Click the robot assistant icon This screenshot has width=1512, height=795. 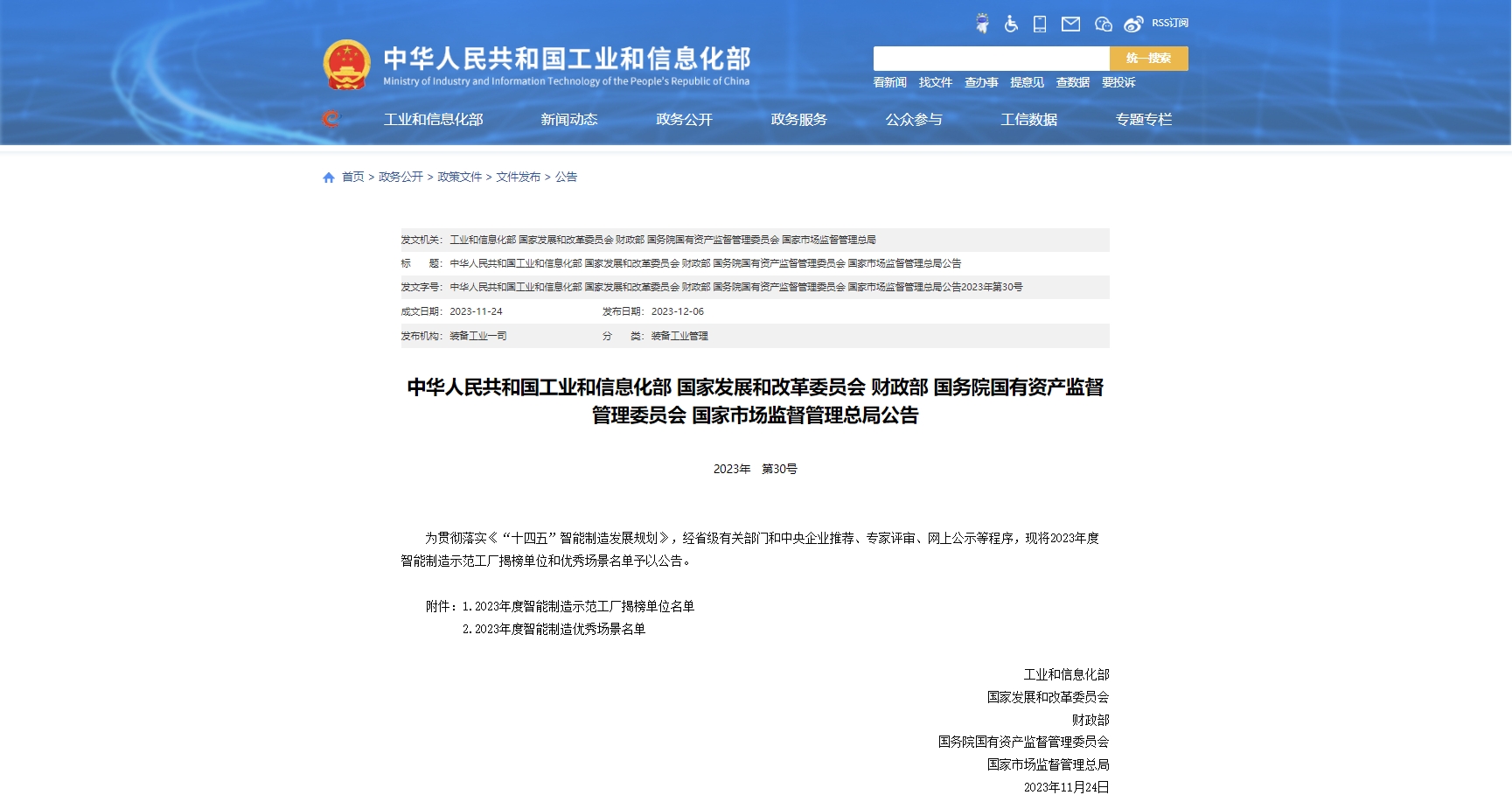click(982, 24)
